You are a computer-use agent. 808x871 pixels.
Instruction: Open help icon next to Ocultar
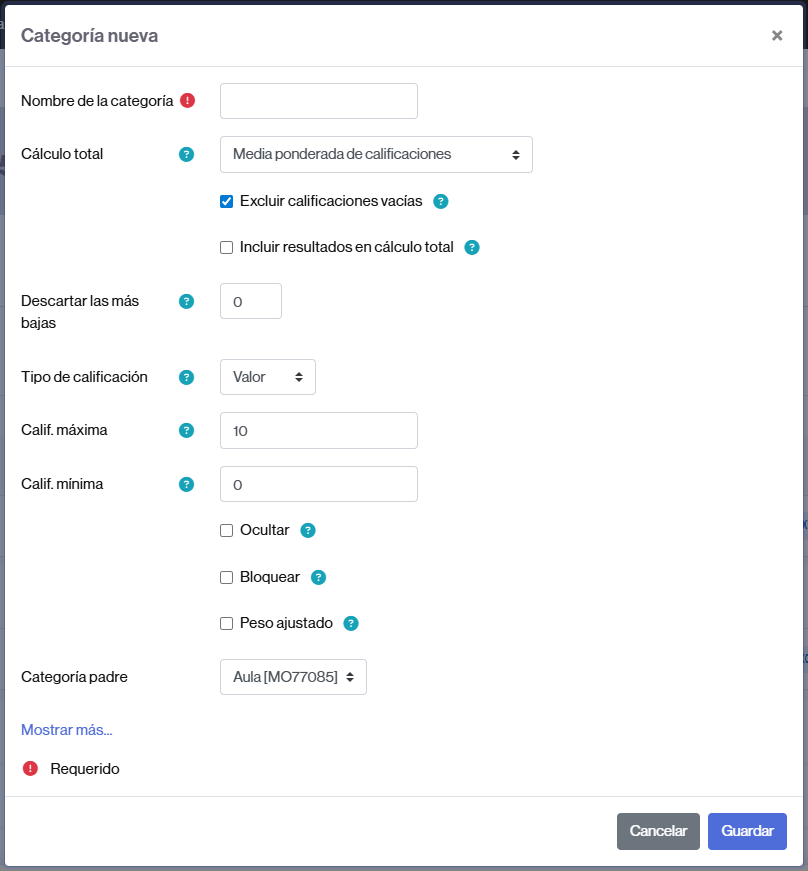(308, 530)
